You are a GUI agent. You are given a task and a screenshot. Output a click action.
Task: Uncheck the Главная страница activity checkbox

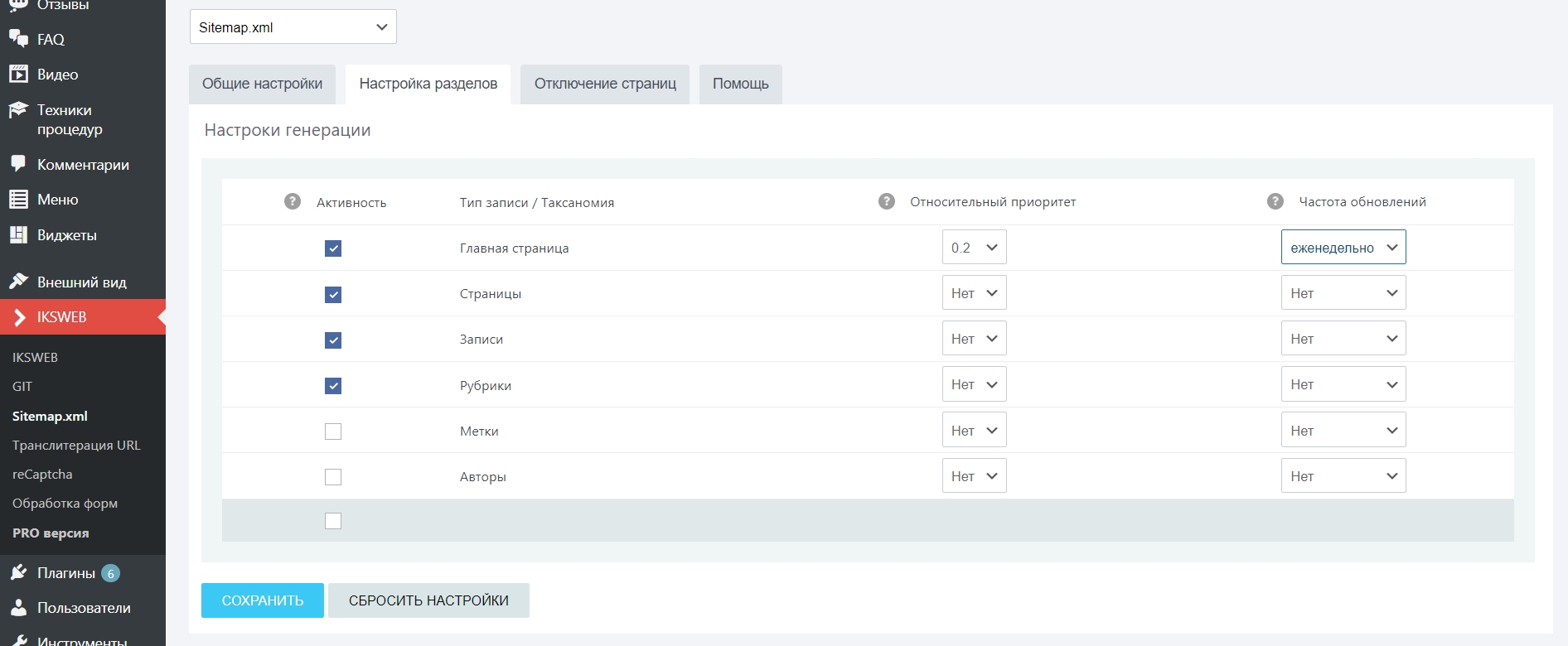click(333, 248)
